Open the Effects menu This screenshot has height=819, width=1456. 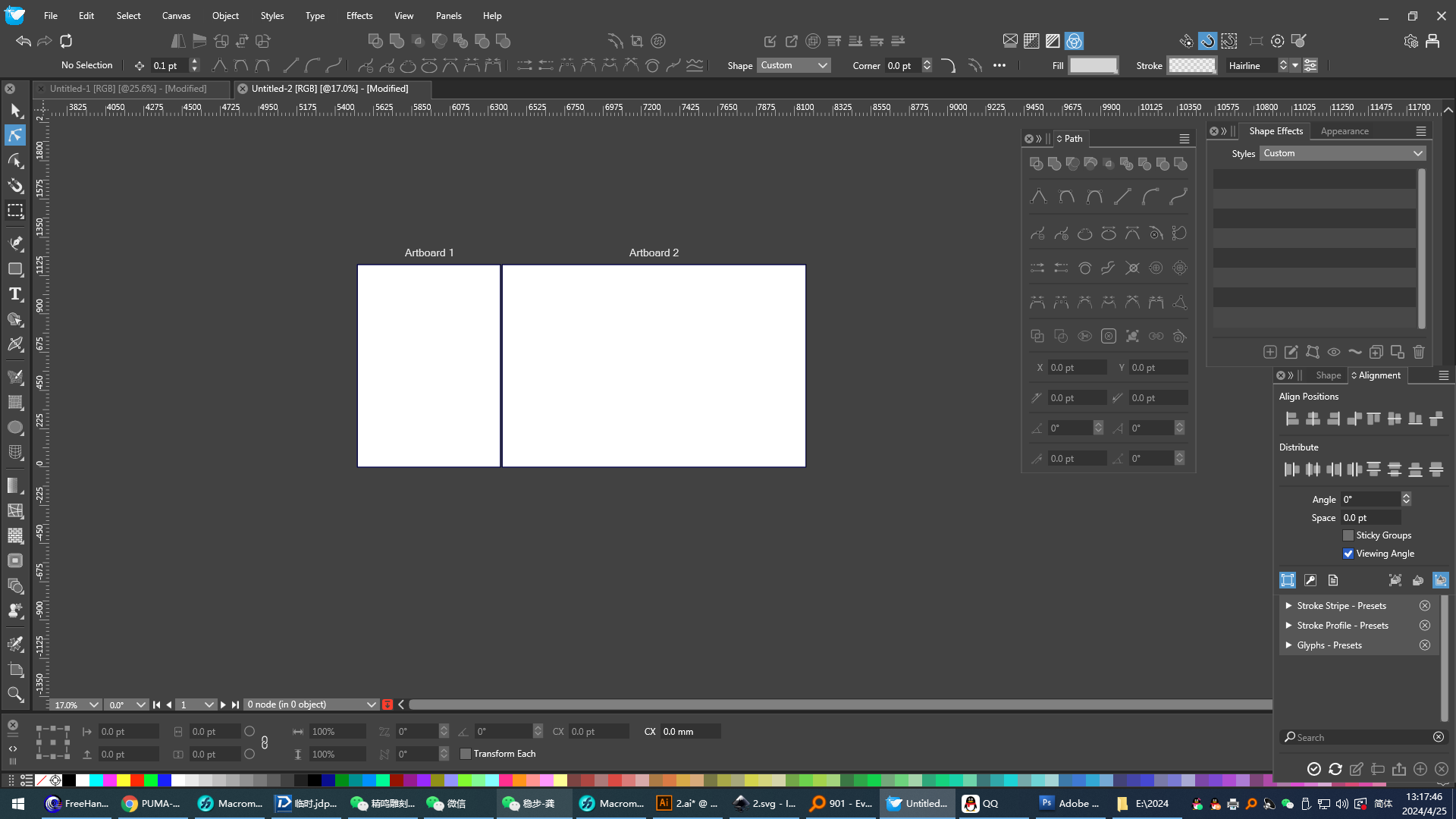[x=359, y=15]
